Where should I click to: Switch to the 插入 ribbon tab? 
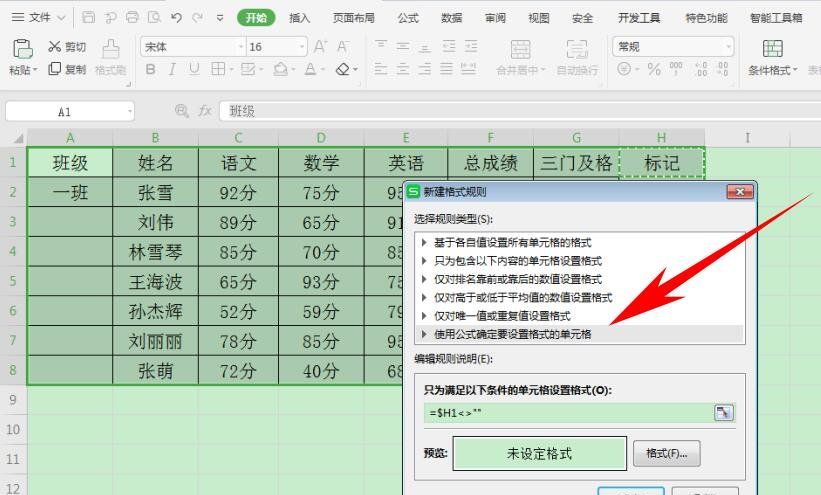pyautogui.click(x=299, y=18)
